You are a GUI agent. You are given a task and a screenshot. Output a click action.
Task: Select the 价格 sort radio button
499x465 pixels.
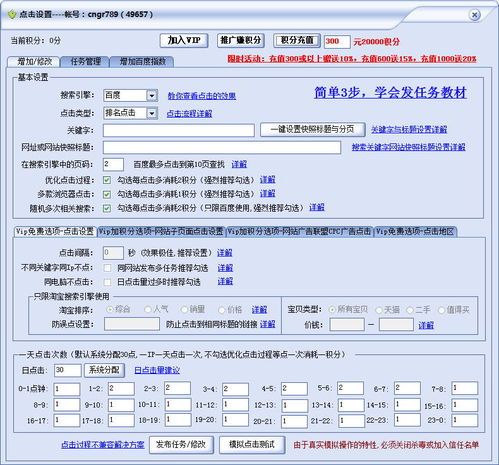[221, 310]
